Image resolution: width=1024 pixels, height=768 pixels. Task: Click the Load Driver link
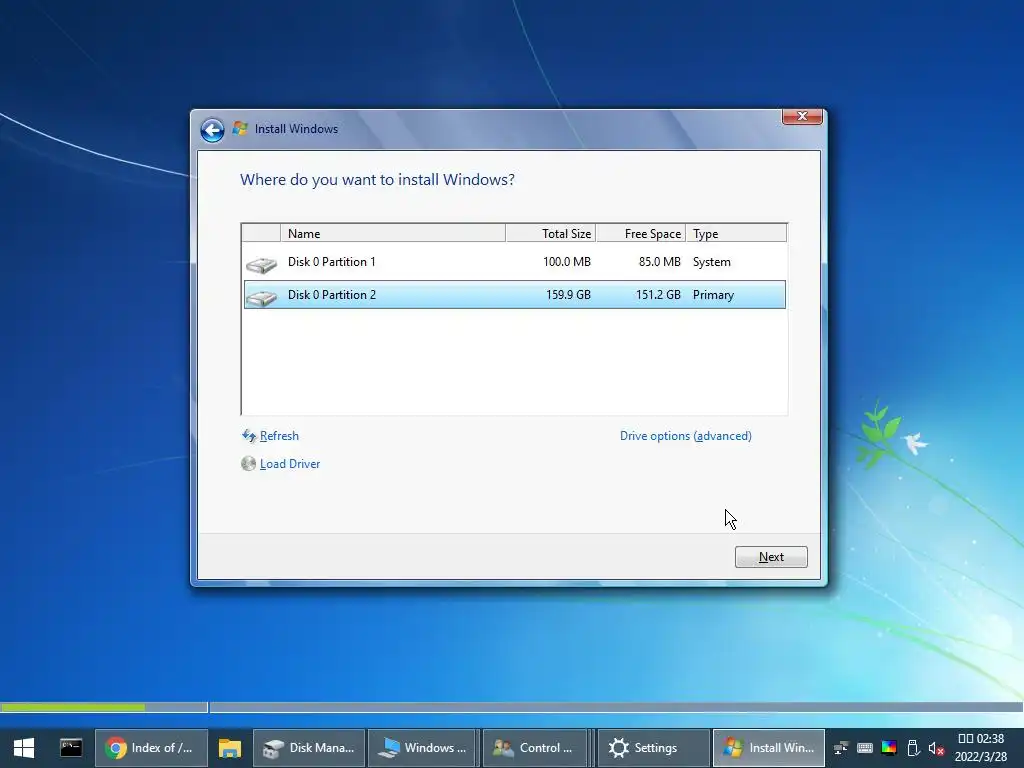click(x=290, y=464)
